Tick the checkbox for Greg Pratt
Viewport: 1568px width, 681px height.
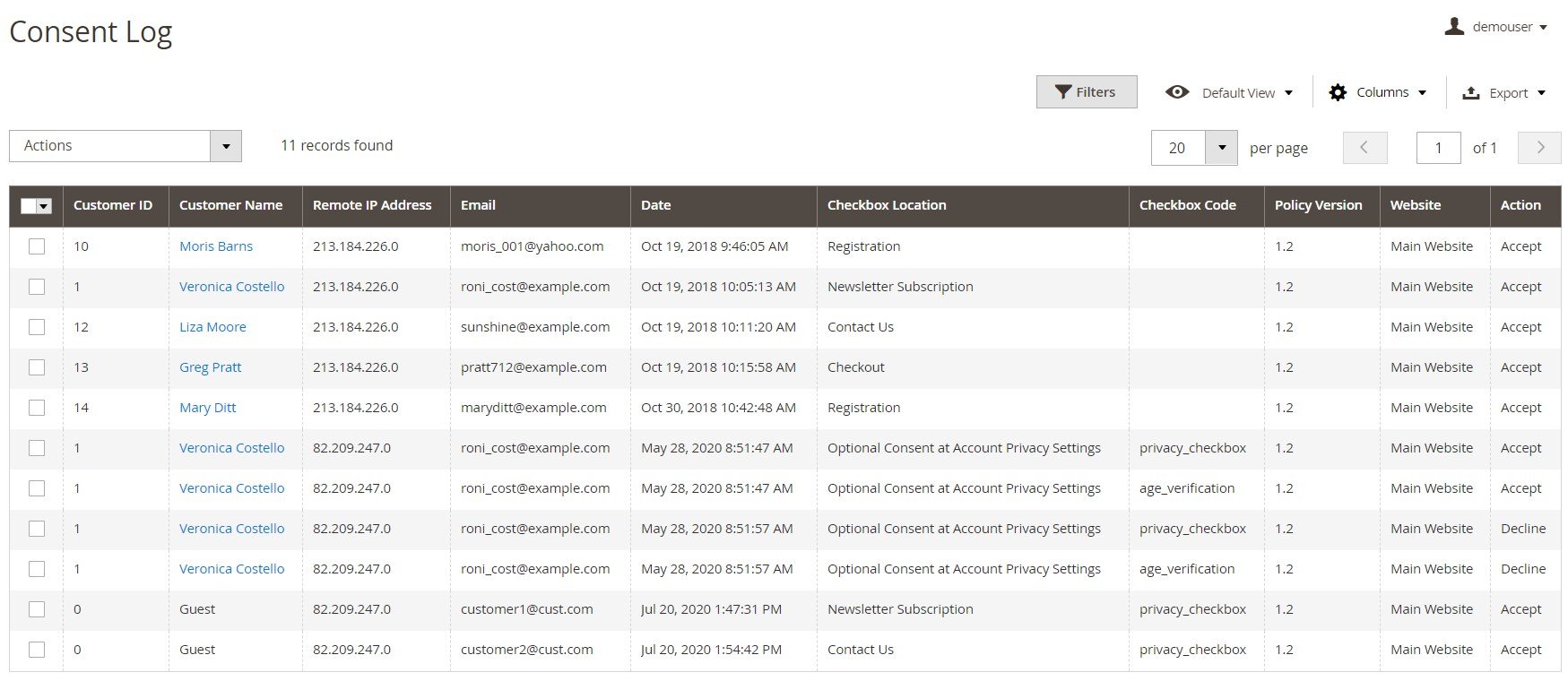click(x=37, y=367)
